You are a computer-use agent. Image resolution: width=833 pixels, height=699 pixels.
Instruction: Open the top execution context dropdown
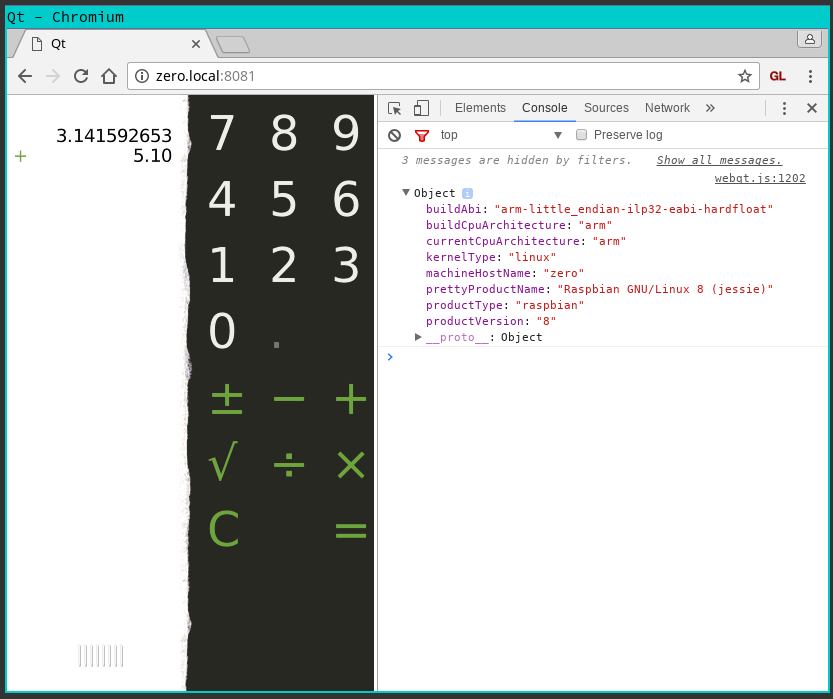click(x=500, y=135)
